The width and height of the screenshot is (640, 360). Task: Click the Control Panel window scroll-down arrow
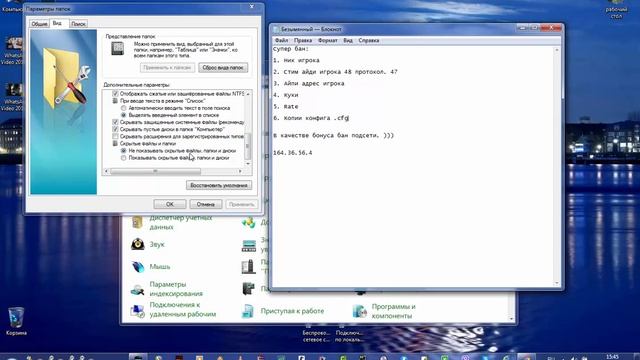511,318
